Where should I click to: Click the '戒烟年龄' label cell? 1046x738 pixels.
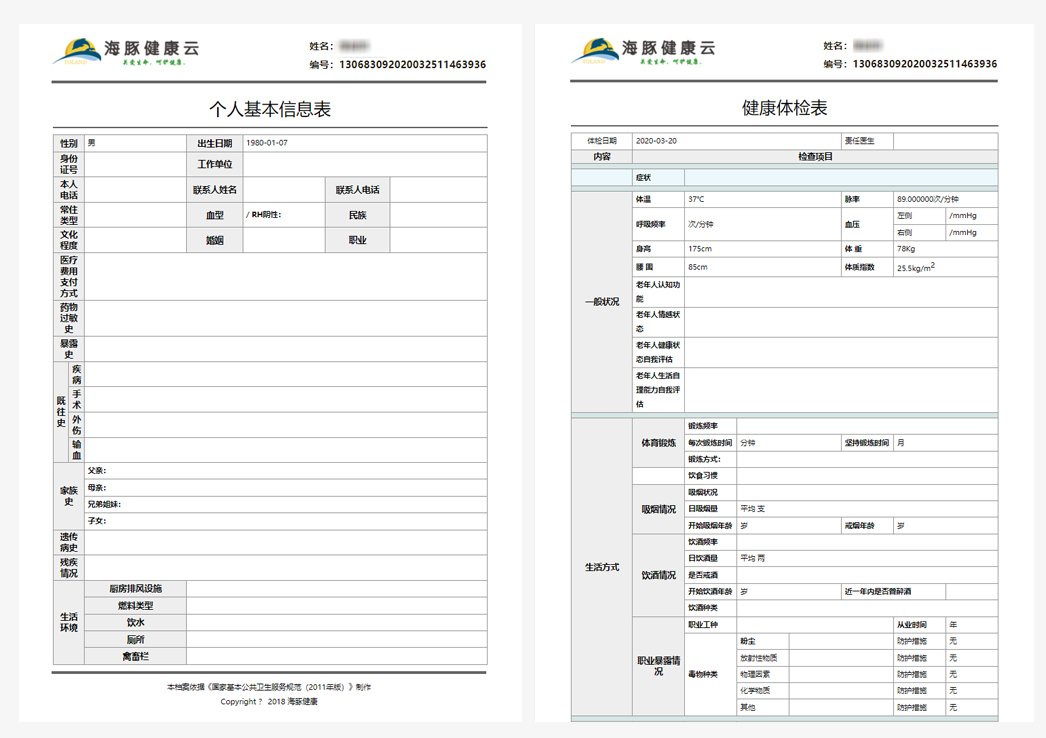click(x=867, y=526)
